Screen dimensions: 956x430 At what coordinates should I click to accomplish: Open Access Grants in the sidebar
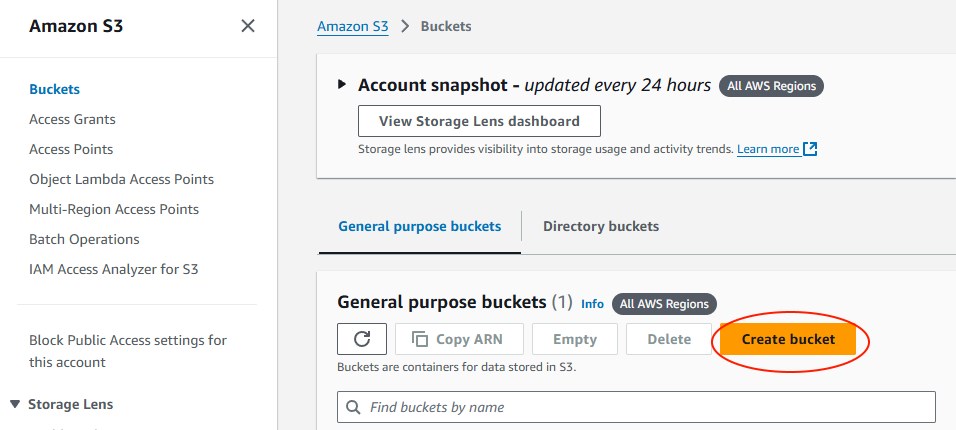point(72,119)
